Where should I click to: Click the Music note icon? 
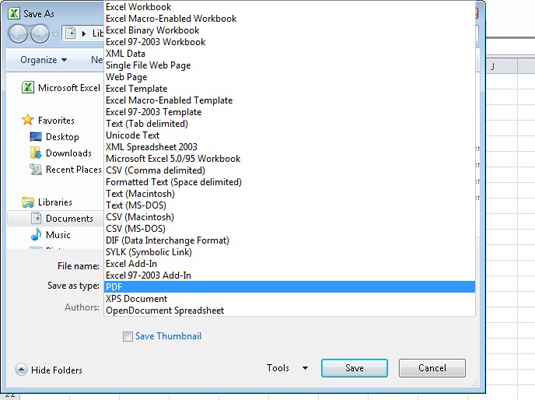[36, 234]
